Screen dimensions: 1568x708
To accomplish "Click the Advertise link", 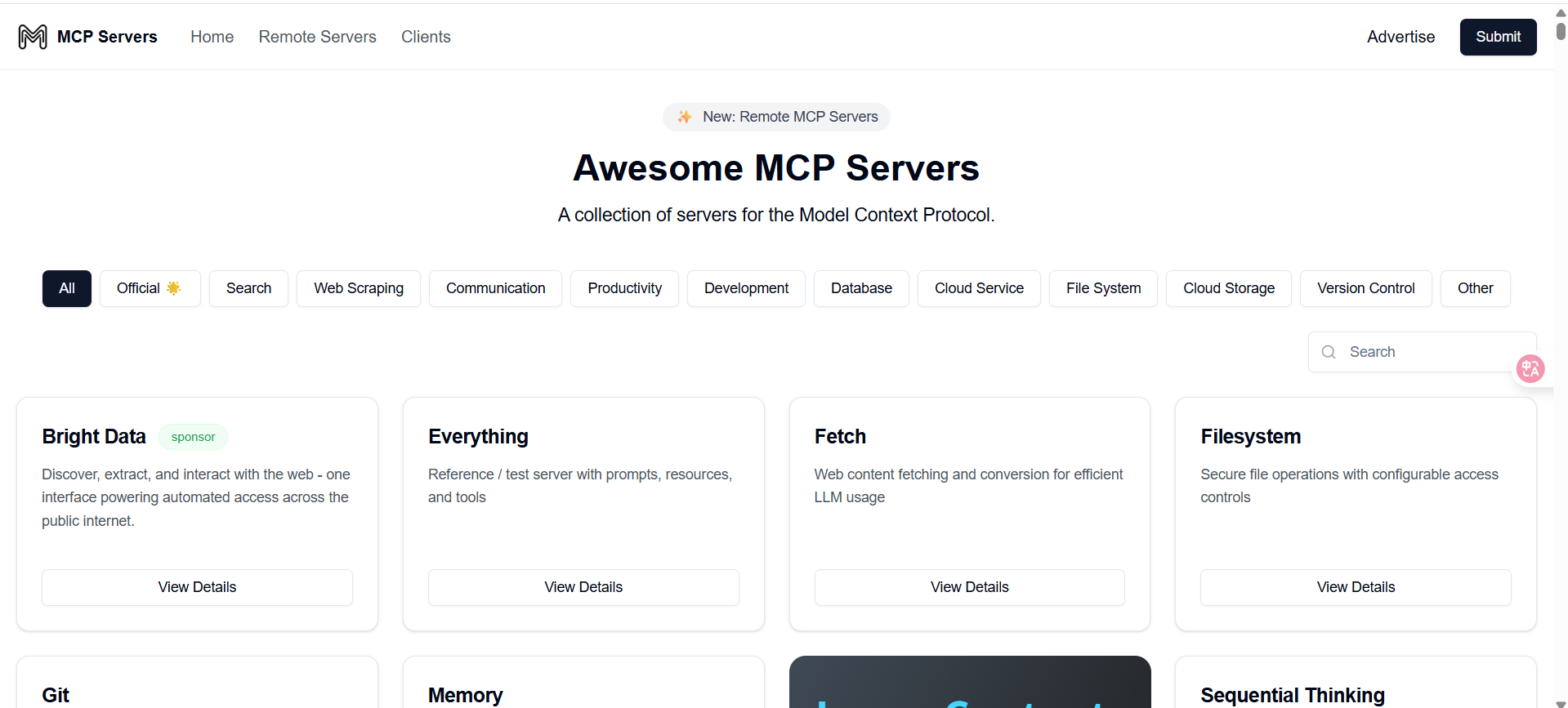I will [1400, 37].
